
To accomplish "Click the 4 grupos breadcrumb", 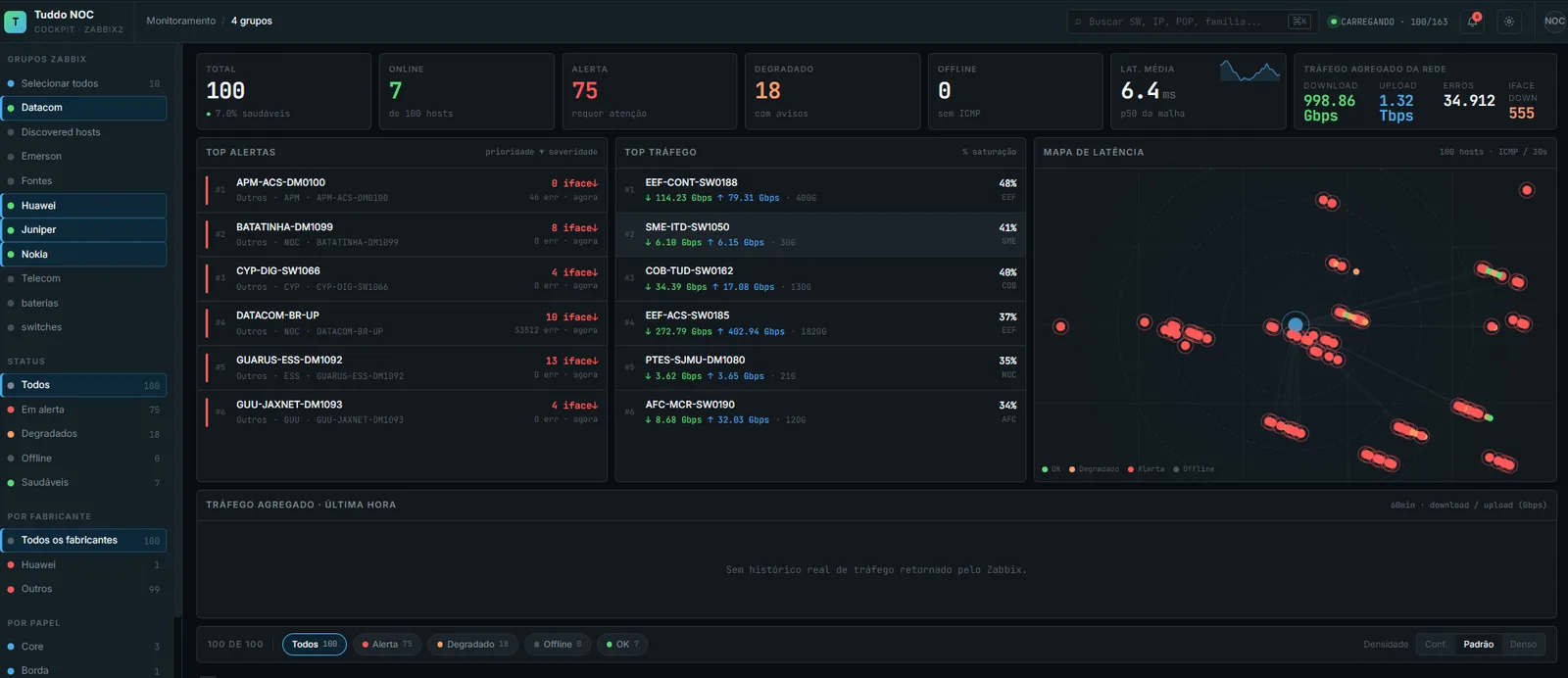I will (x=252, y=21).
